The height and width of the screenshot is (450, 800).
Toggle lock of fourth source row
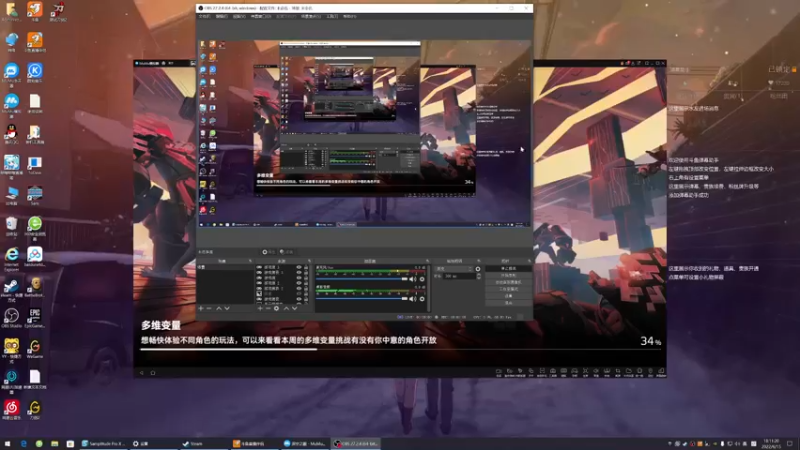[x=306, y=283]
